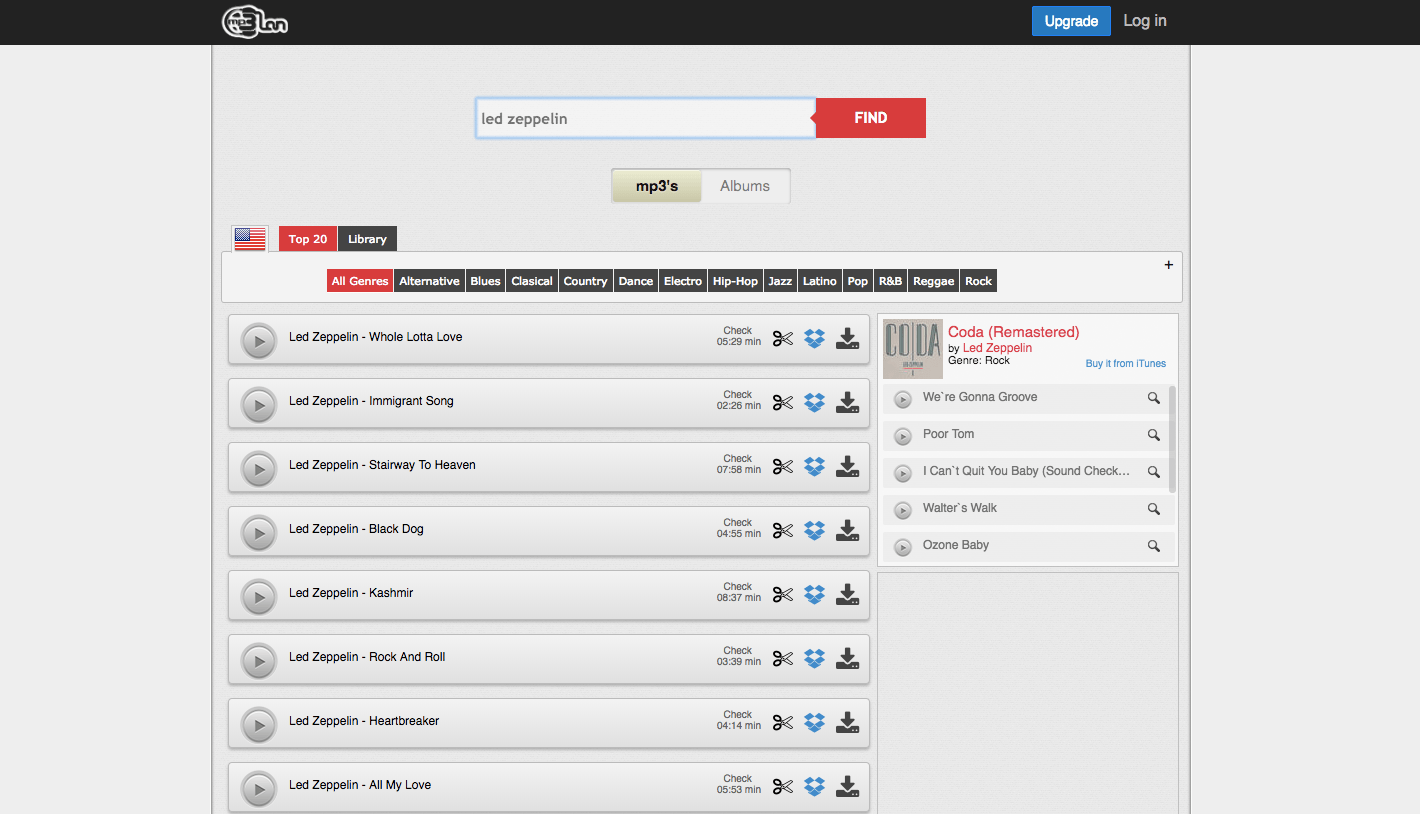
Task: Save Heartbreaker to Dropbox
Action: click(815, 723)
